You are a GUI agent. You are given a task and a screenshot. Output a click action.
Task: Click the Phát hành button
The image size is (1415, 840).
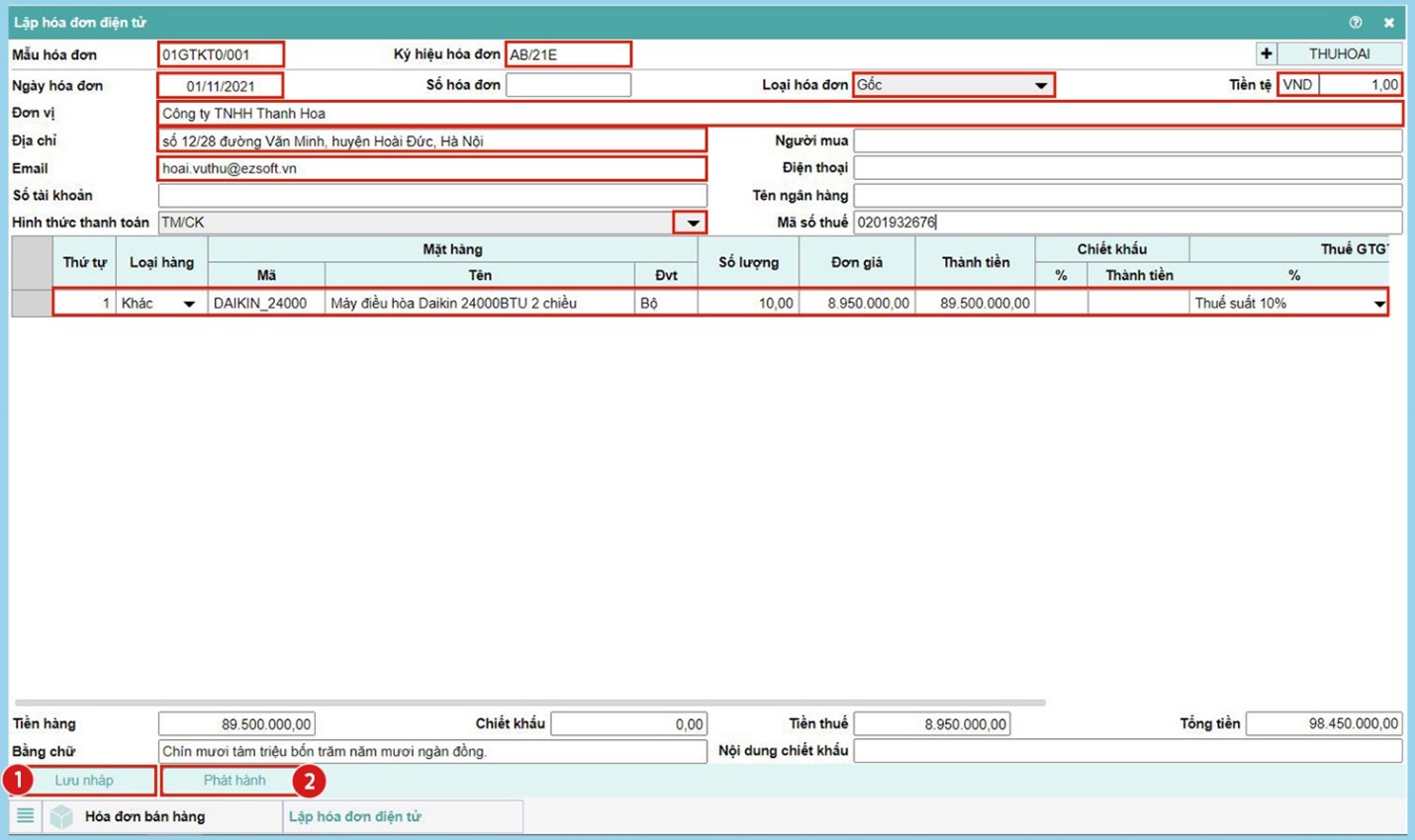pos(235,781)
